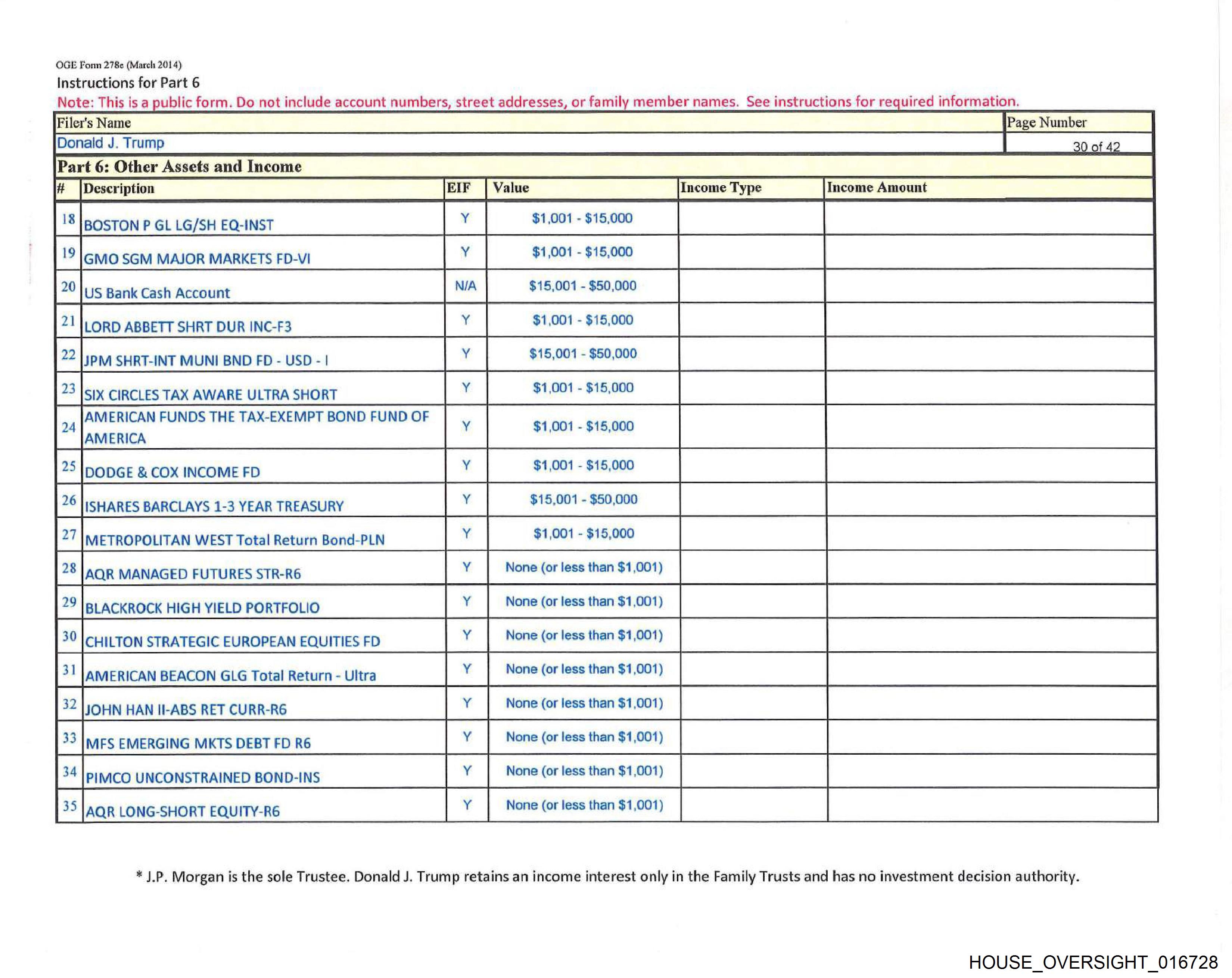Click Income Amount cell for row 19
This screenshot has width=1232, height=978.
pos(989,252)
